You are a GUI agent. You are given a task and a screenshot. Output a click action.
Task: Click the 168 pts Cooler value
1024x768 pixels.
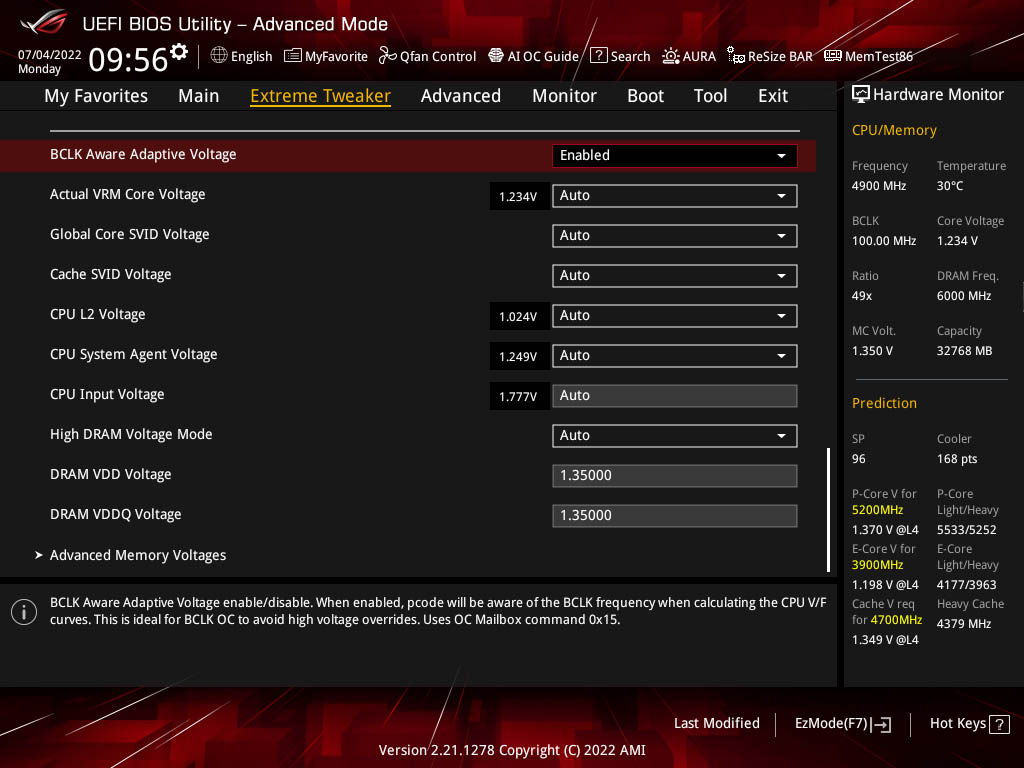[957, 459]
